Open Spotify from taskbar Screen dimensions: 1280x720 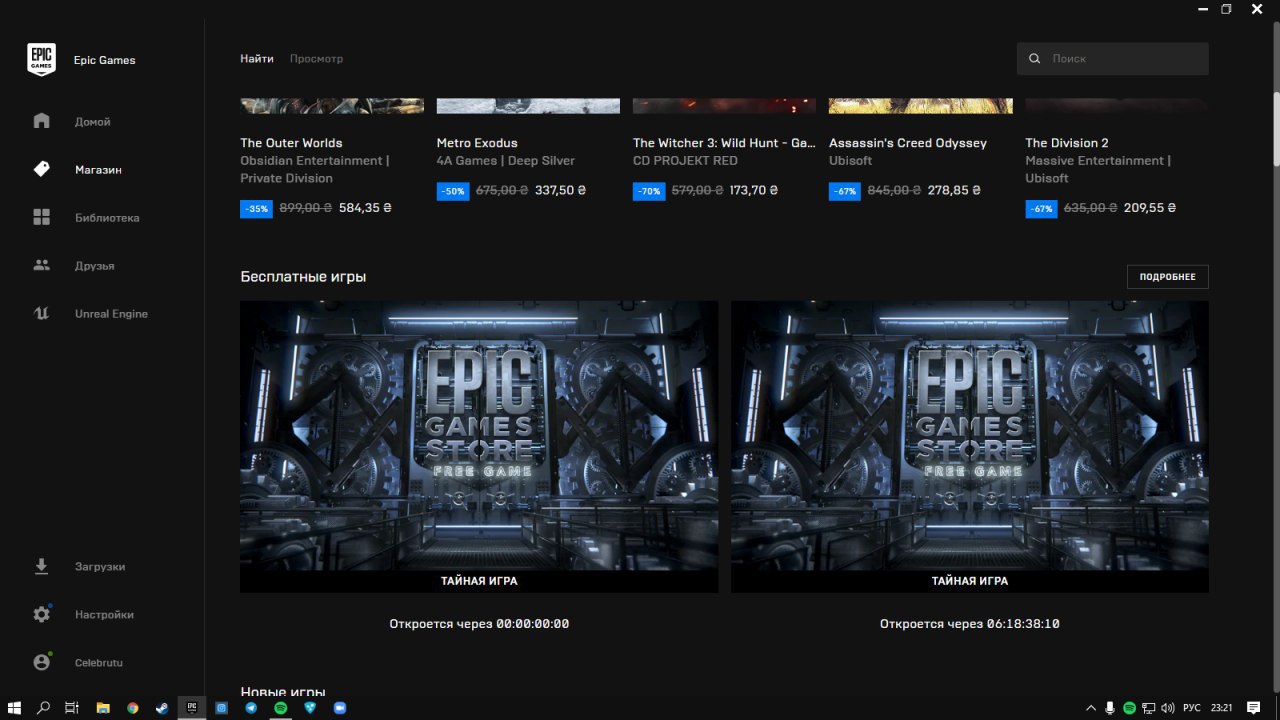pyautogui.click(x=281, y=707)
